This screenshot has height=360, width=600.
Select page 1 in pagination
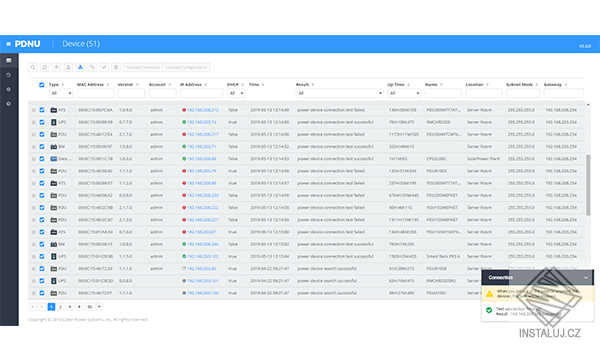tap(51, 307)
